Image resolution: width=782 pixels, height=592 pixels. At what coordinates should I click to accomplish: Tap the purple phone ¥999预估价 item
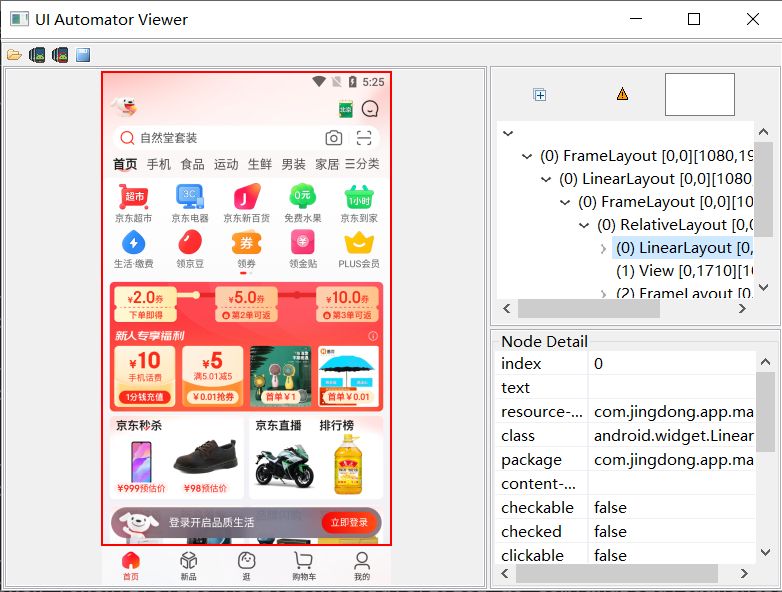point(141,466)
